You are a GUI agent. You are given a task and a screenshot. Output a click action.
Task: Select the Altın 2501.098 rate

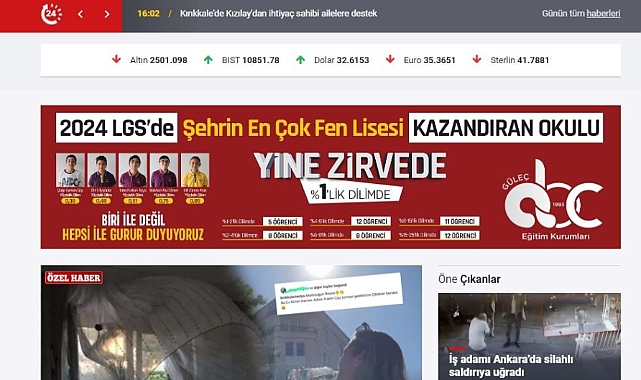(159, 60)
